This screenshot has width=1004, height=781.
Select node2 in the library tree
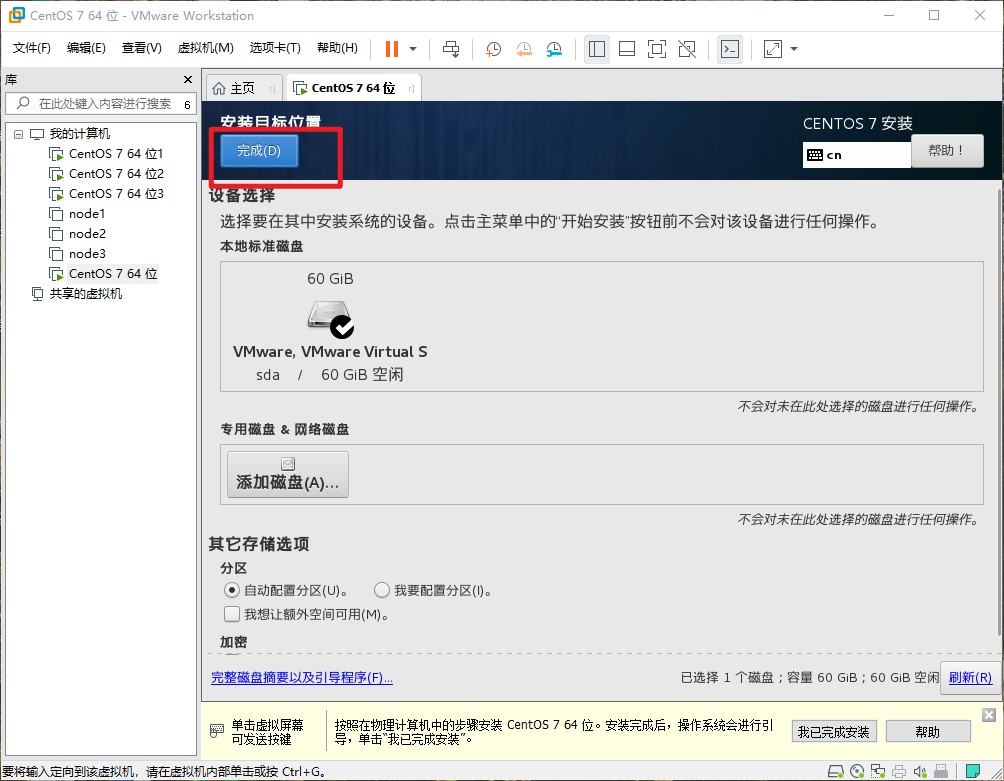(87, 234)
